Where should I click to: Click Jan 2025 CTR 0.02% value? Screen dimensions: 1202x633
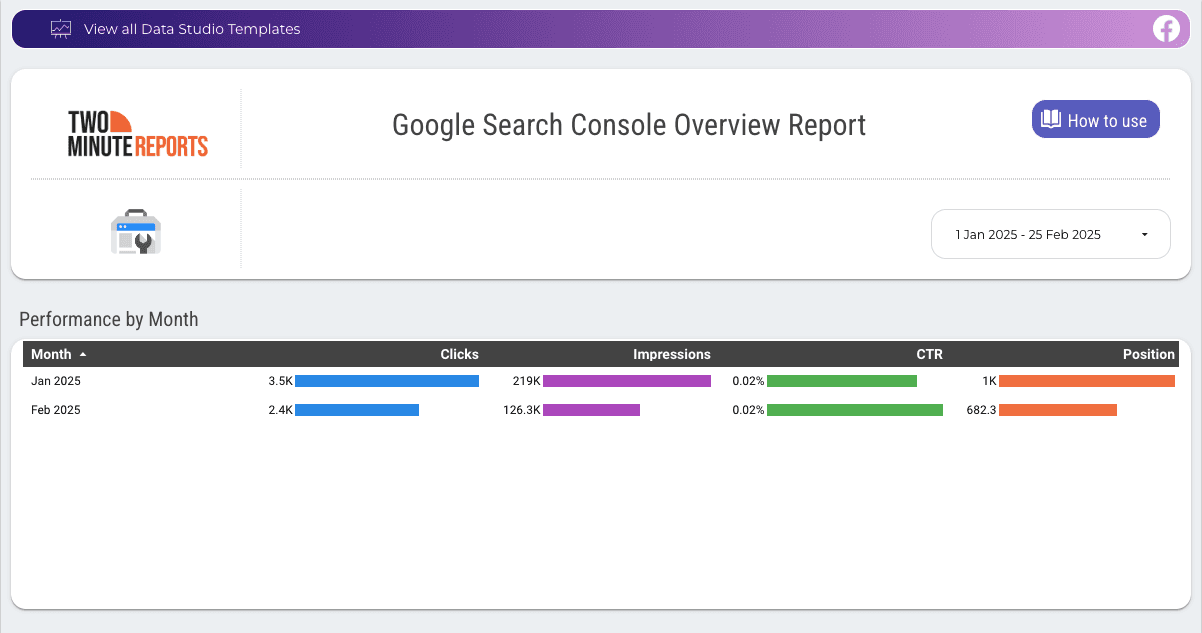[x=748, y=381]
